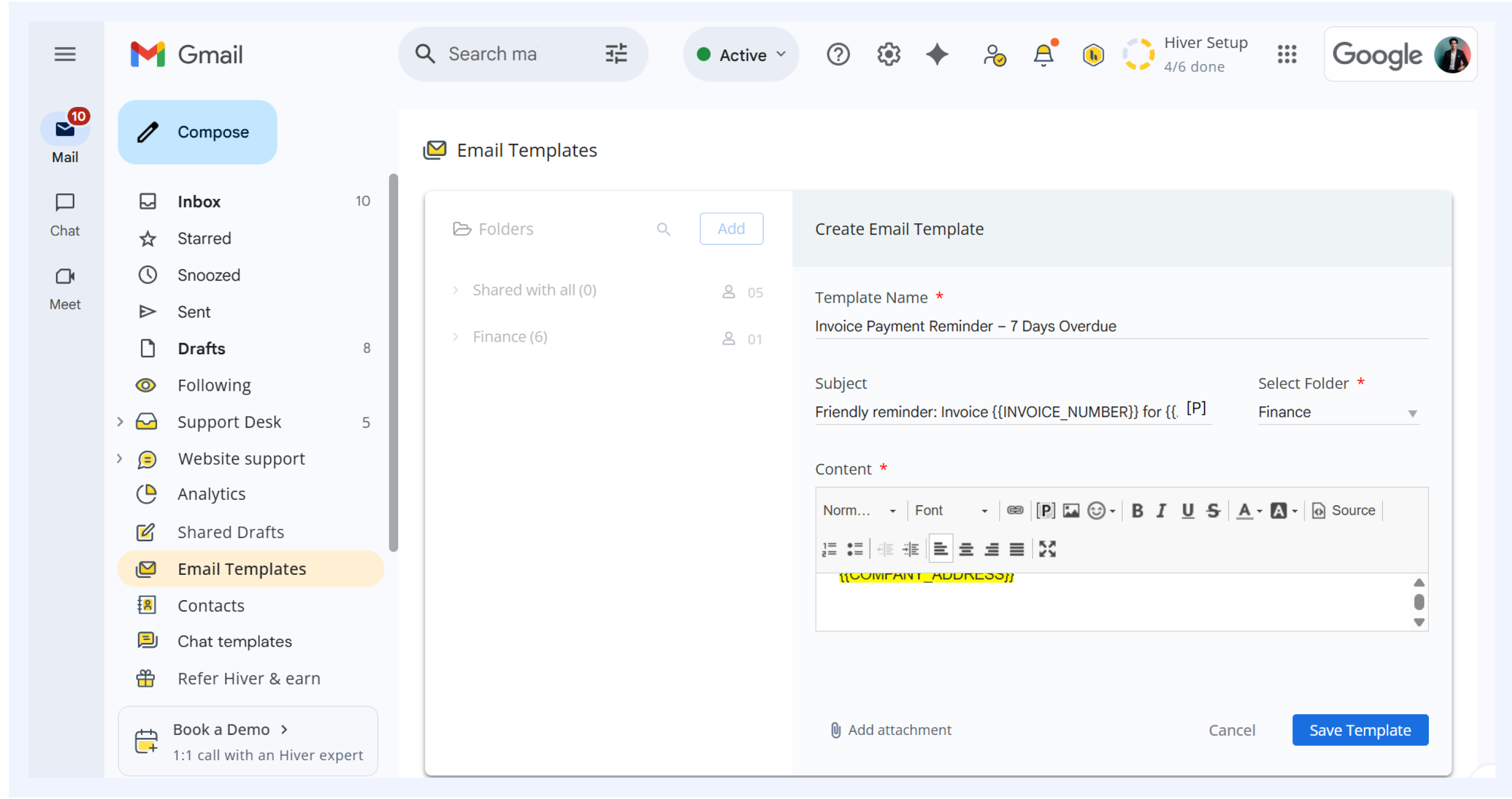Insert numbered list in content editor
This screenshot has height=799, width=1512.
[x=829, y=550]
